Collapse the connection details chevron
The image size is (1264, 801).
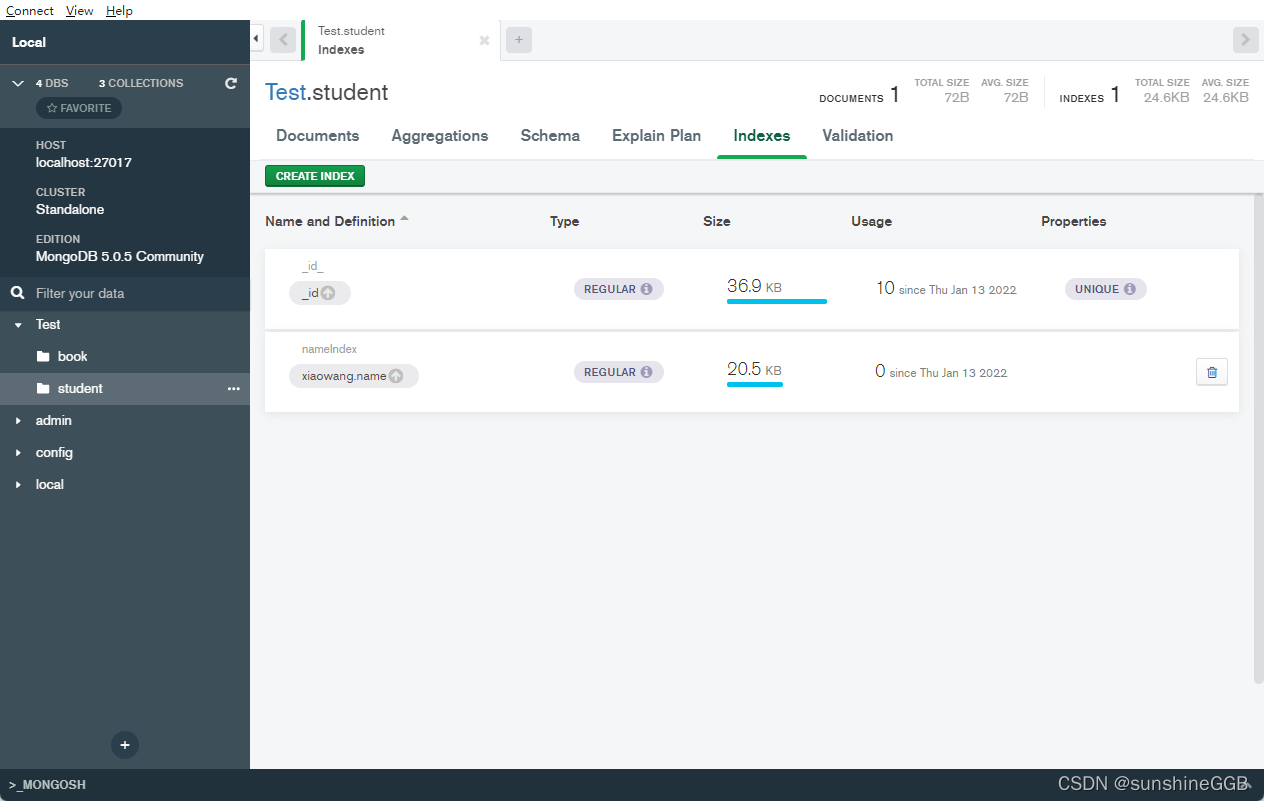pos(17,83)
